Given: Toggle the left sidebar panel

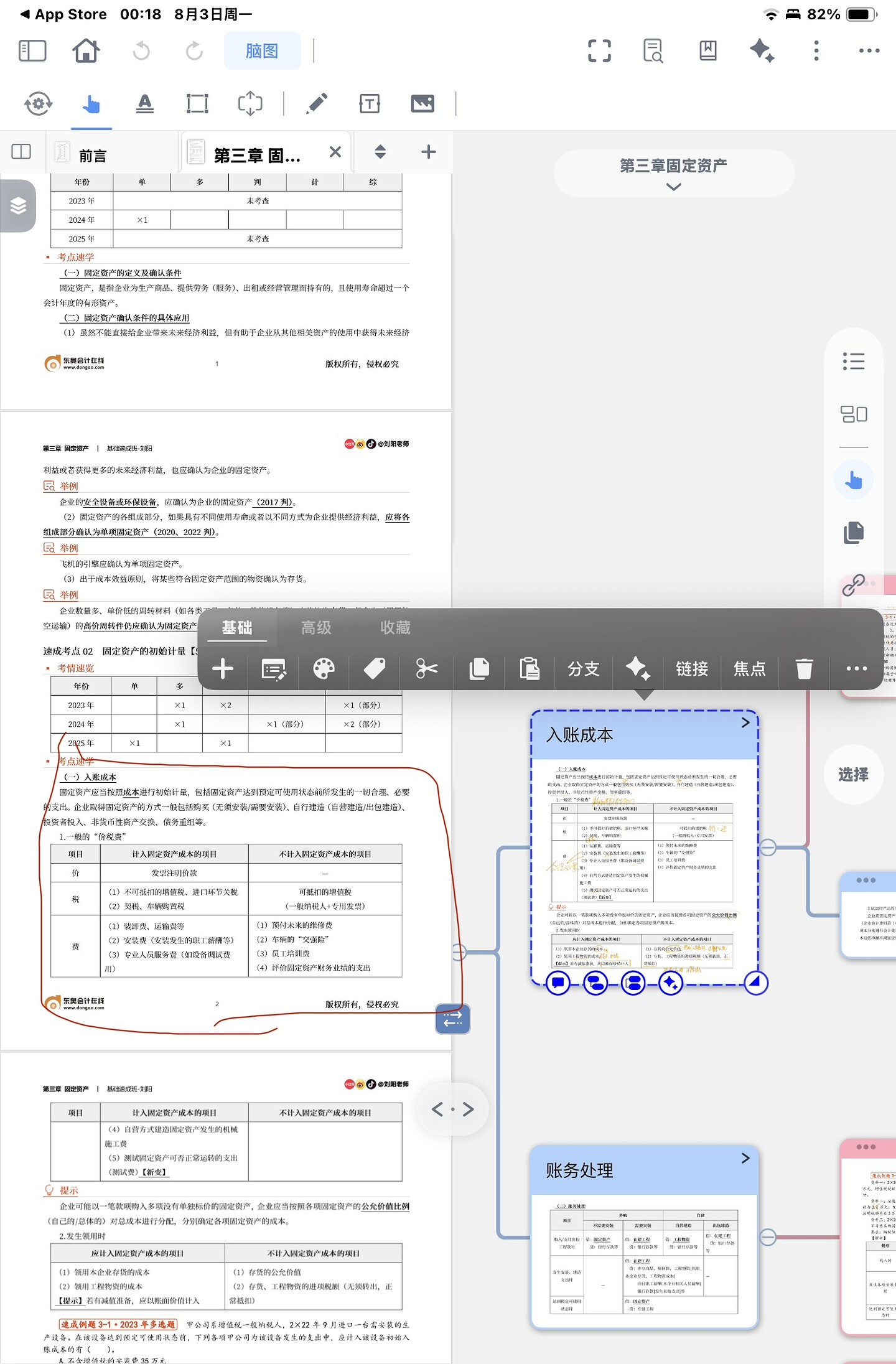Looking at the screenshot, I should [32, 51].
